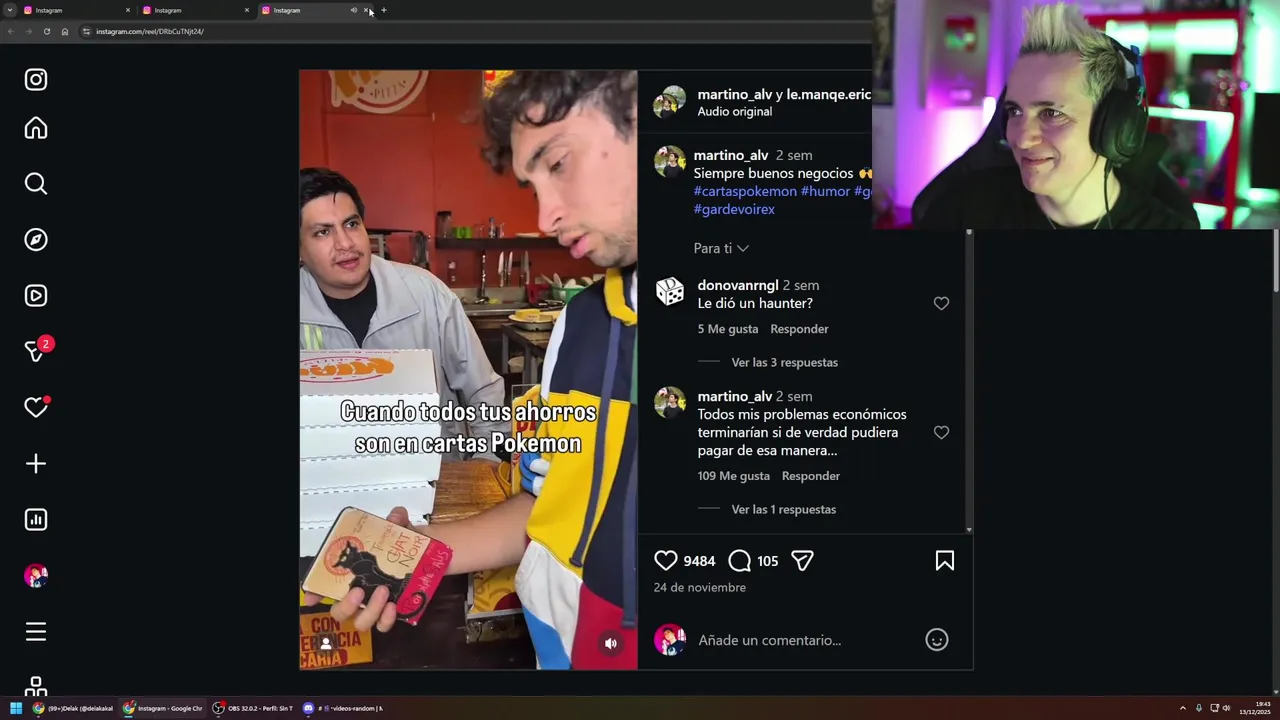Viewport: 1280px width, 720px height.
Task: Open own profile avatar in sidebar
Action: (x=36, y=576)
